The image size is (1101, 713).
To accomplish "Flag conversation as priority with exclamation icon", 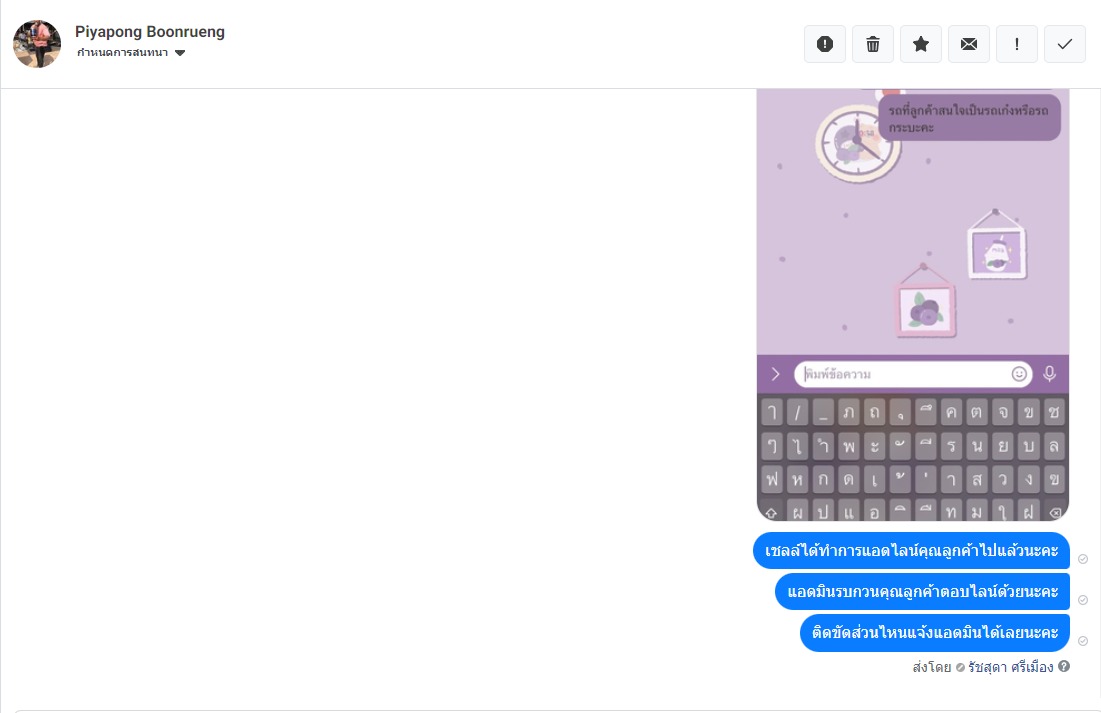I will tap(1017, 44).
